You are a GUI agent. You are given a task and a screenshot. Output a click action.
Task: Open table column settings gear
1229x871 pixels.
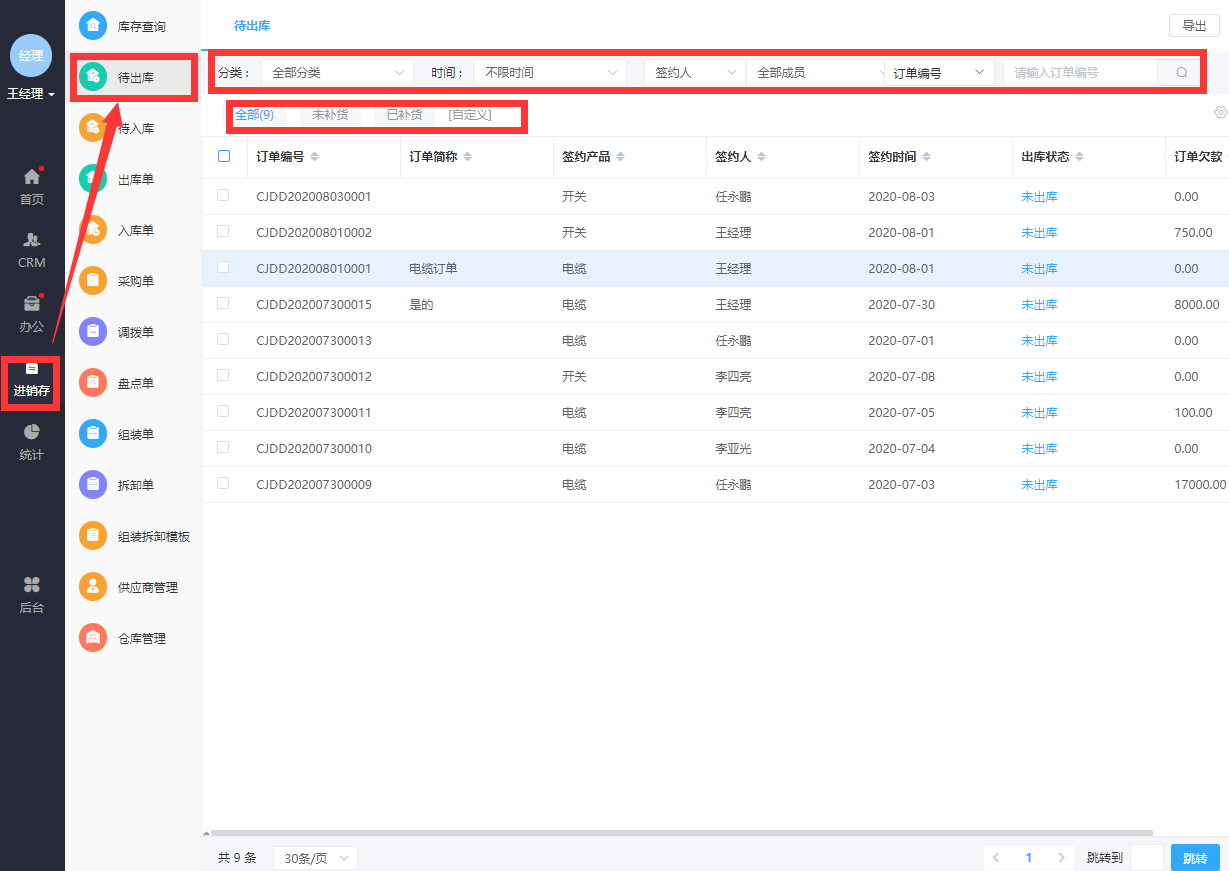1219,113
